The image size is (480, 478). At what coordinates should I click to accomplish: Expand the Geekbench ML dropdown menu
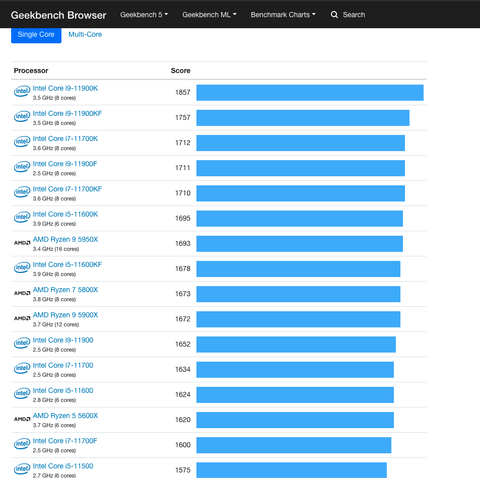pos(209,15)
